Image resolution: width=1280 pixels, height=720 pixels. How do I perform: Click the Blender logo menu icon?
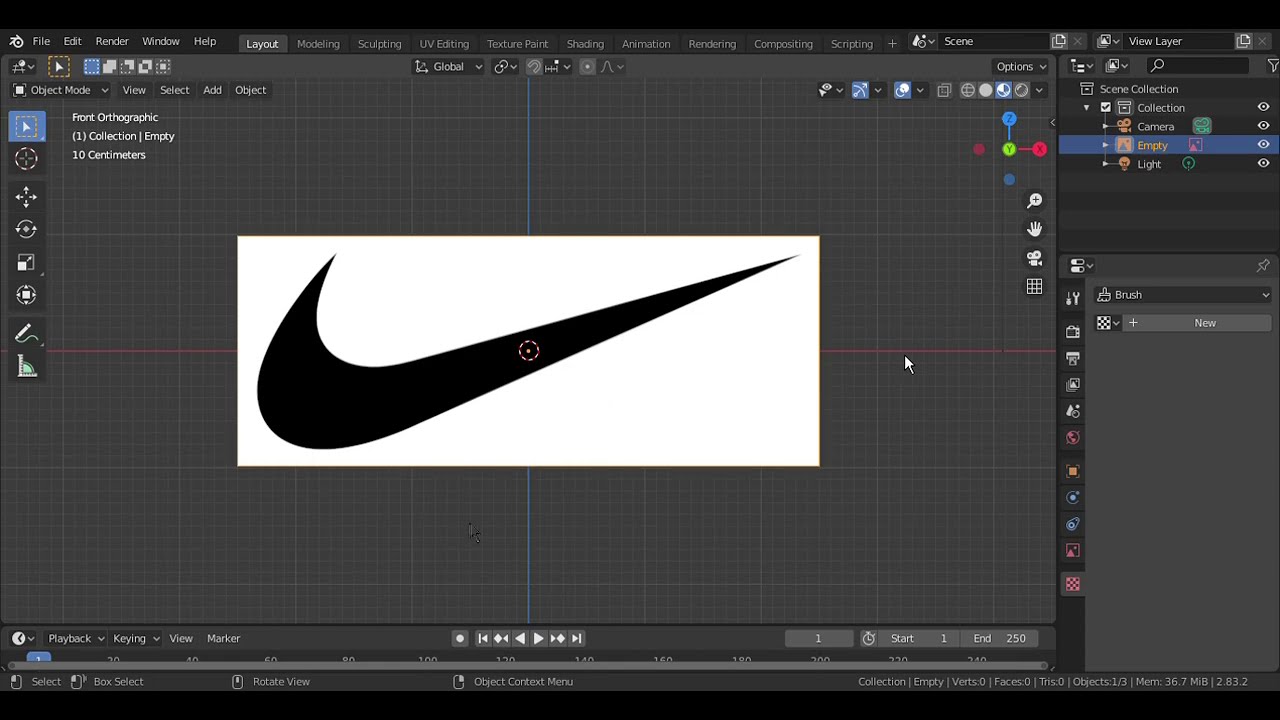(x=16, y=42)
